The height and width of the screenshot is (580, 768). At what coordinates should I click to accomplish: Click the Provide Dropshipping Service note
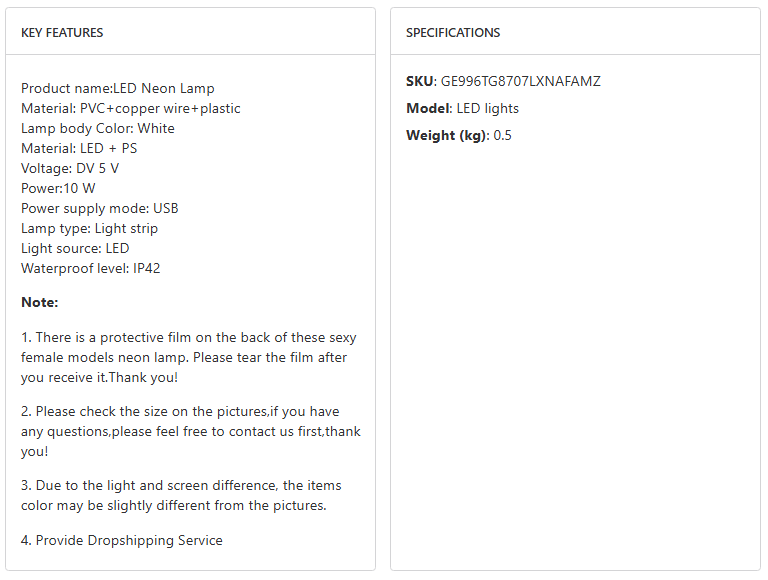click(x=122, y=540)
